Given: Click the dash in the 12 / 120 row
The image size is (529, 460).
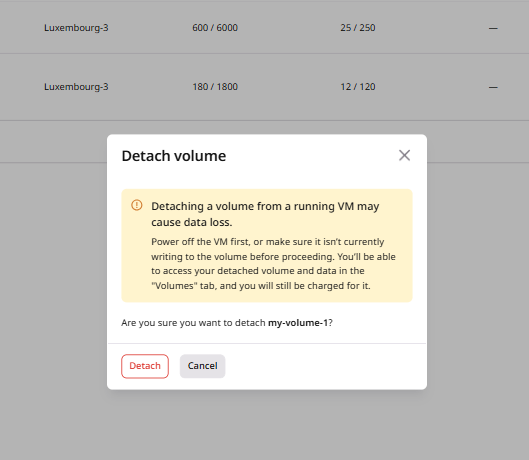Looking at the screenshot, I should pos(493,87).
